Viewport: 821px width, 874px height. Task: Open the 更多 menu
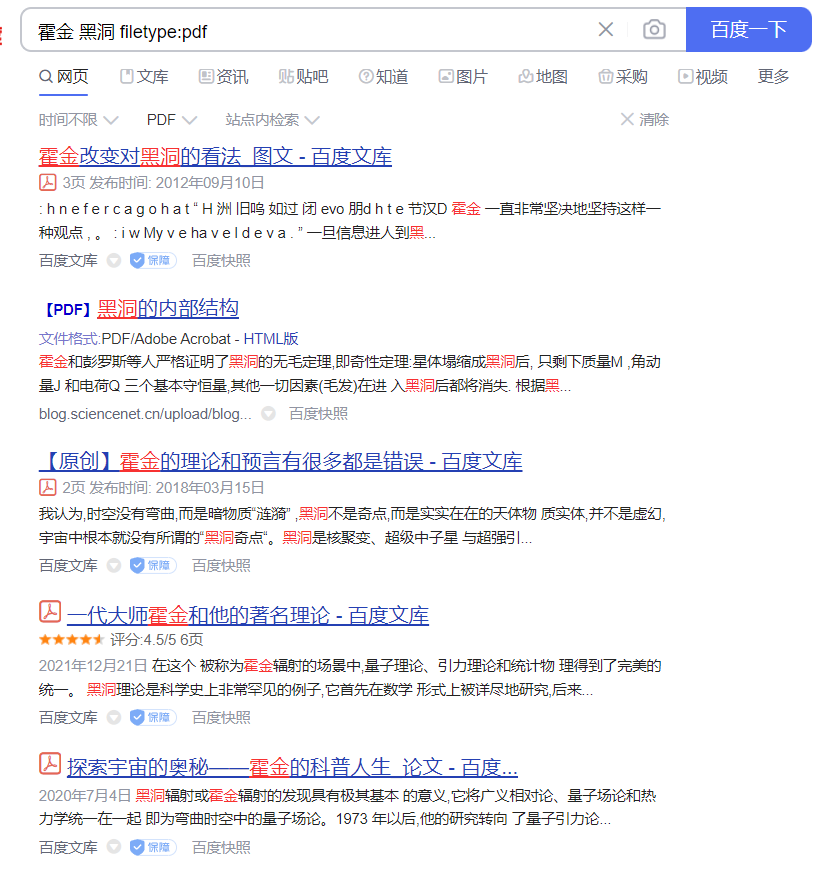pyautogui.click(x=774, y=76)
